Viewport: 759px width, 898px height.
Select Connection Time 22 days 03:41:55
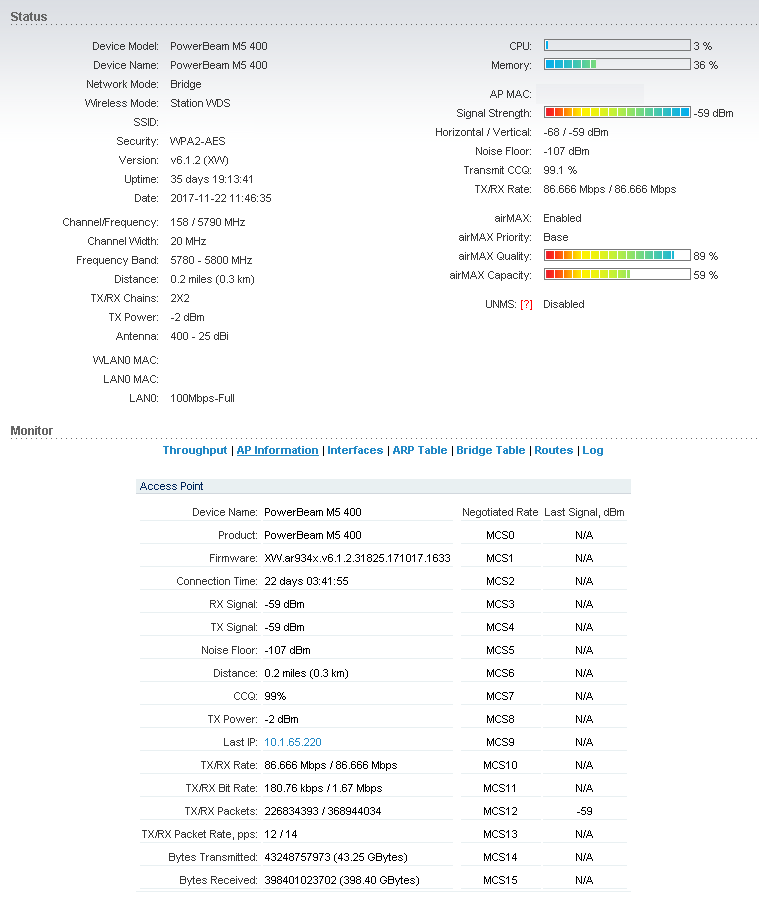(306, 581)
